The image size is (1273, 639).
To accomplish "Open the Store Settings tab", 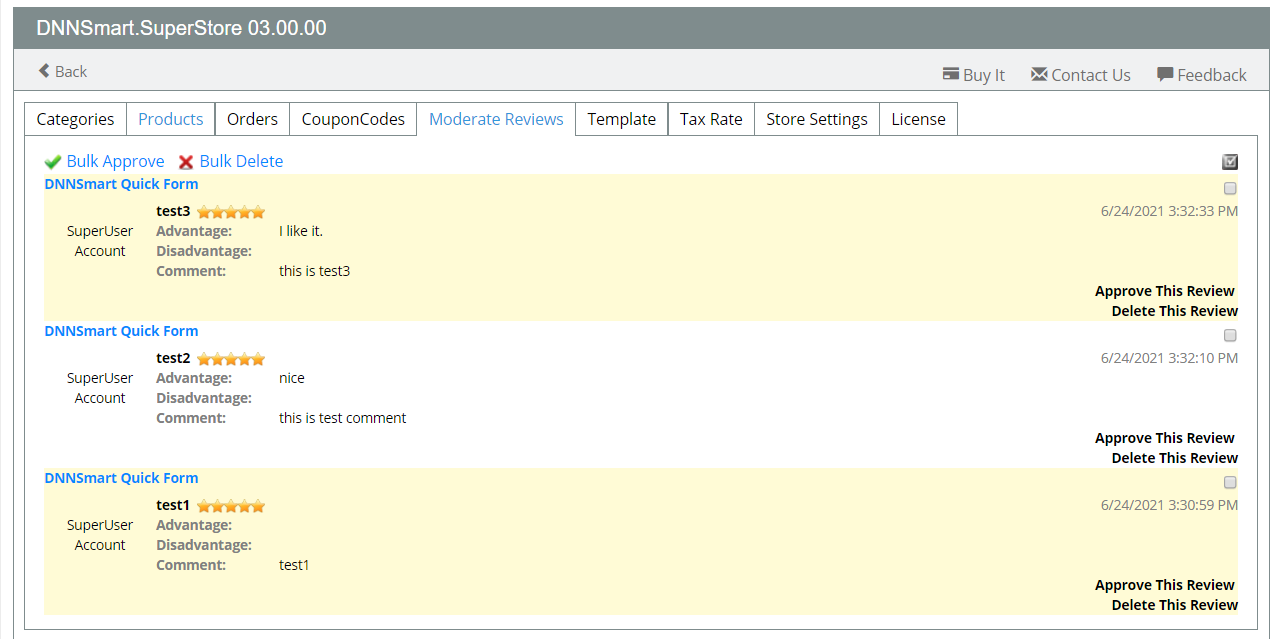I will pyautogui.click(x=817, y=119).
